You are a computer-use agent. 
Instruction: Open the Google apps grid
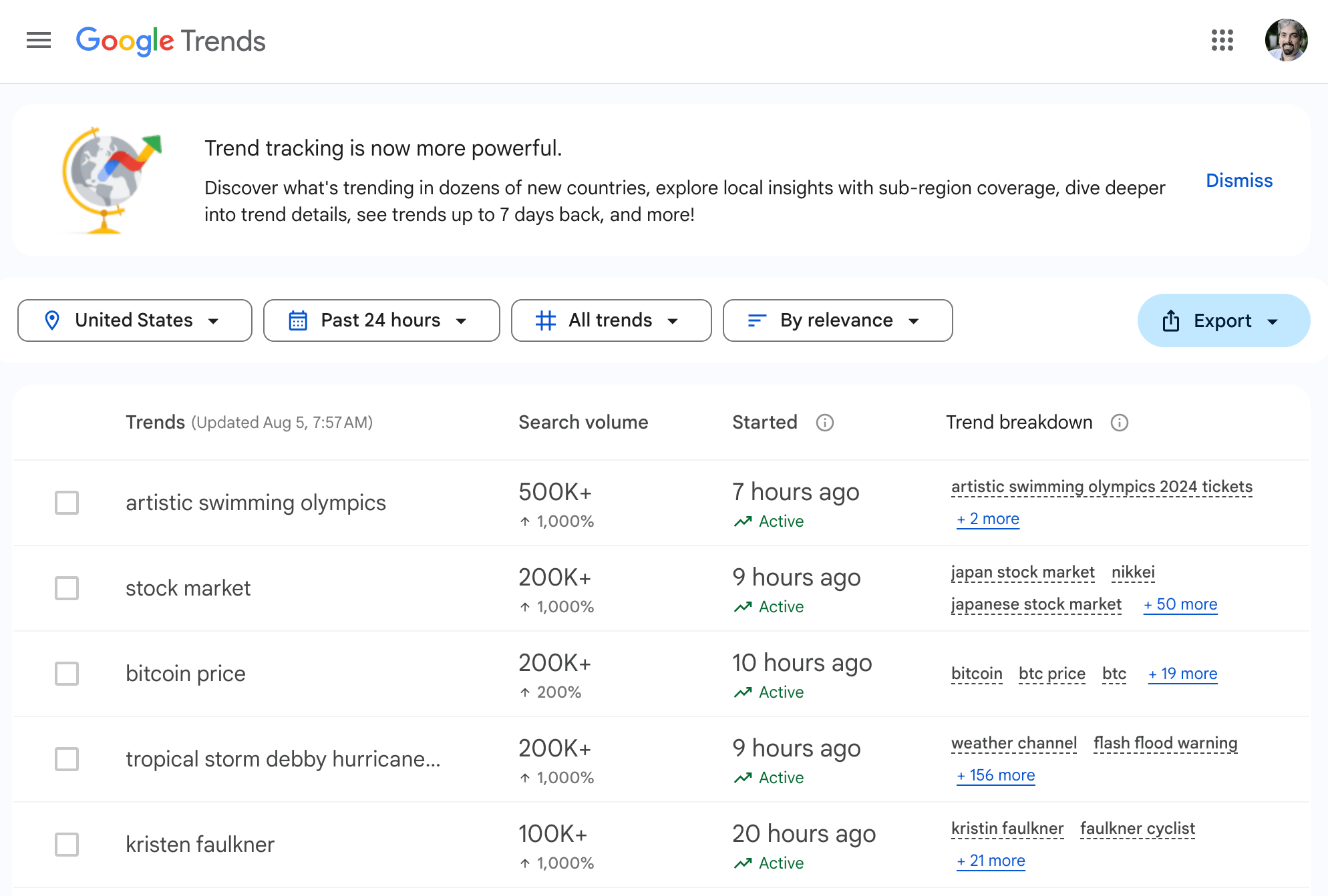coord(1222,41)
